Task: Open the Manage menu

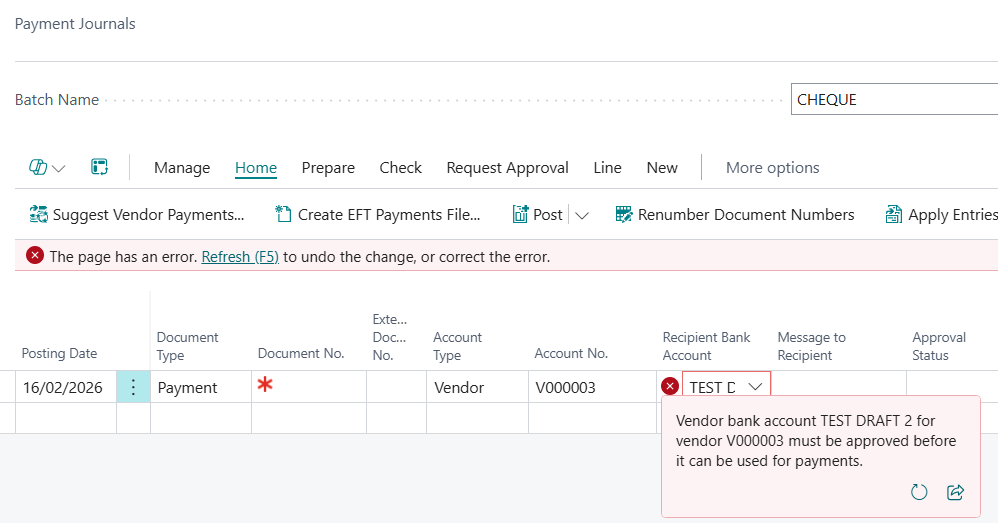Action: 182,168
